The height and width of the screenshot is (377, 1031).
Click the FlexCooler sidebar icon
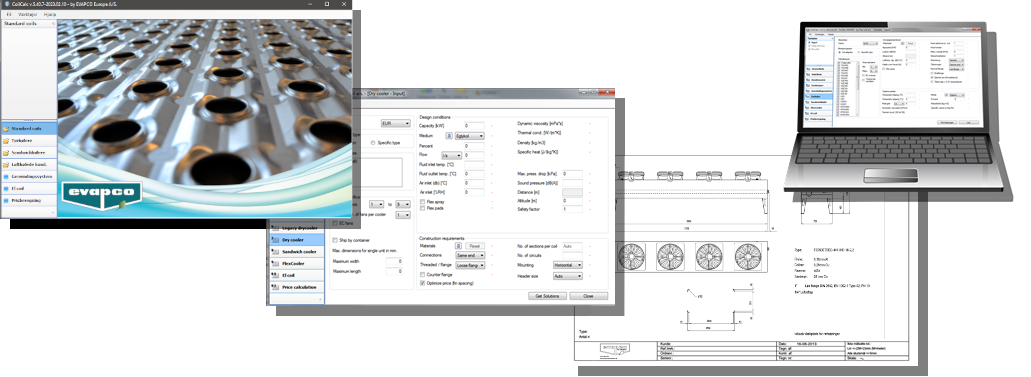[276, 264]
